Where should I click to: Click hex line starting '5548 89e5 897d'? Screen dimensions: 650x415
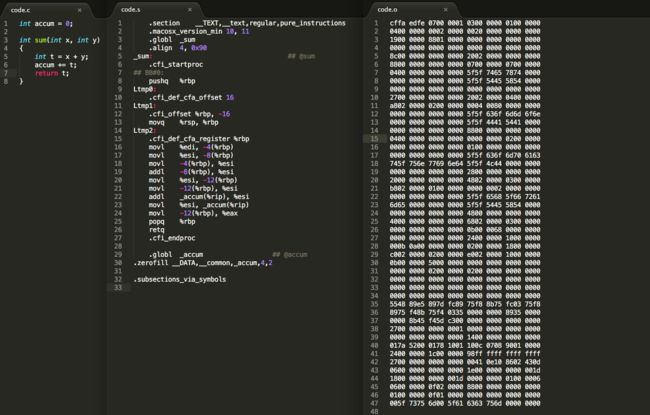[x=465, y=304]
